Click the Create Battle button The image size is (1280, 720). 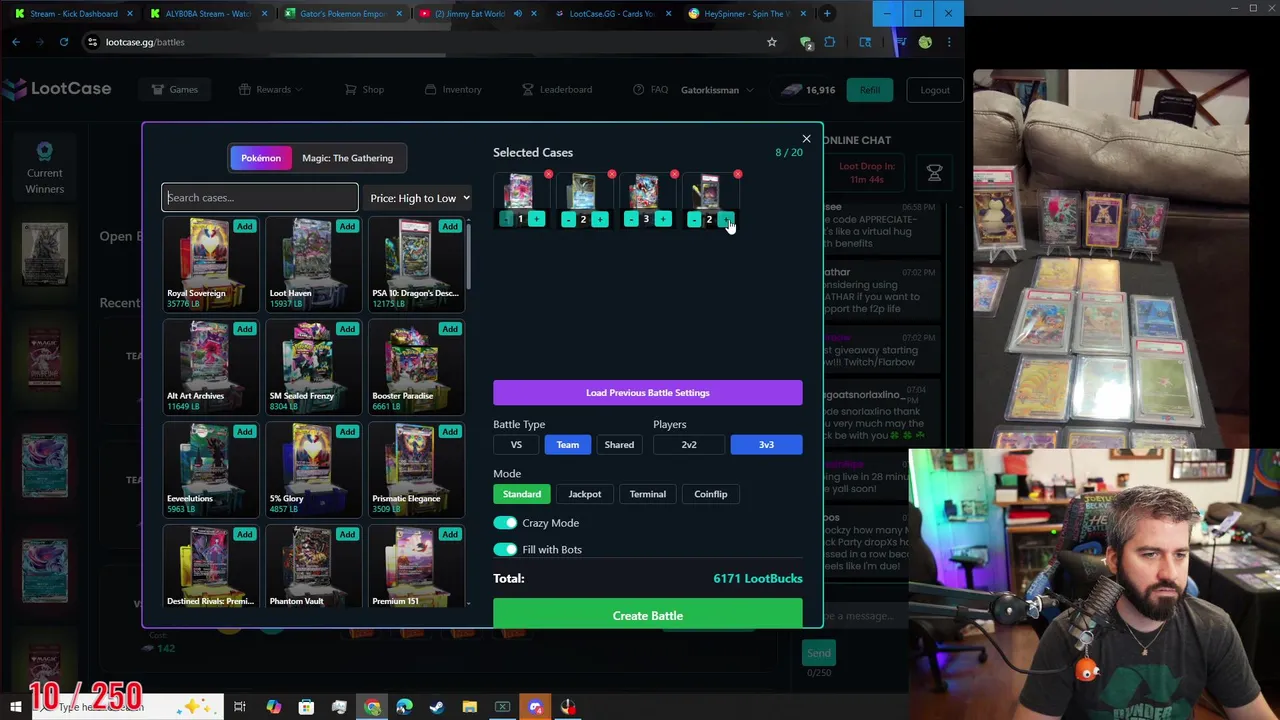point(647,614)
